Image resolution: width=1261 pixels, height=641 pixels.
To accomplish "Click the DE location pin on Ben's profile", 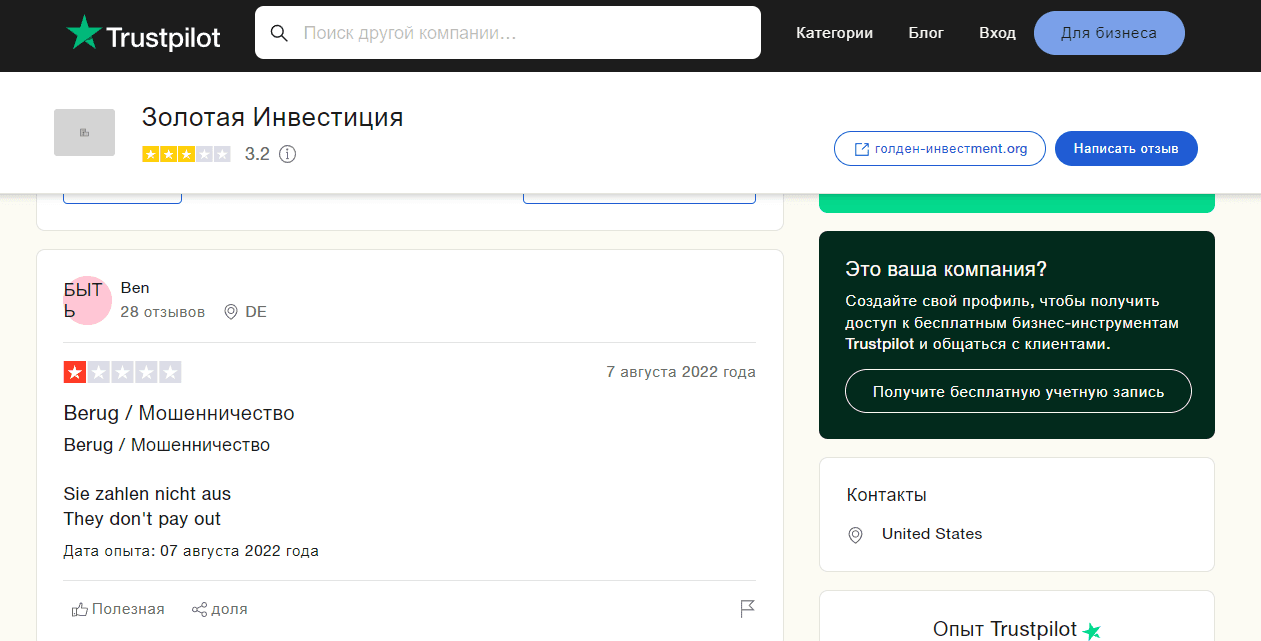I will click(x=228, y=312).
